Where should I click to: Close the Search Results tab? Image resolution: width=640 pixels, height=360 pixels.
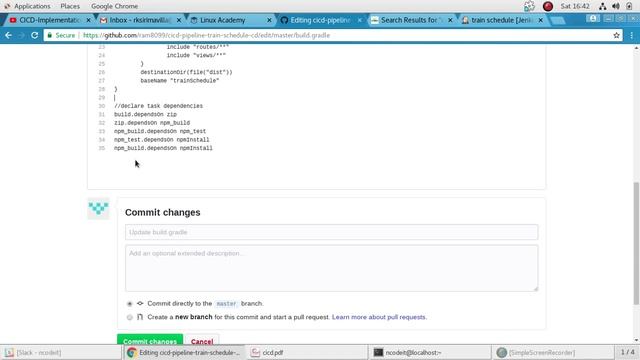tap(450, 20)
